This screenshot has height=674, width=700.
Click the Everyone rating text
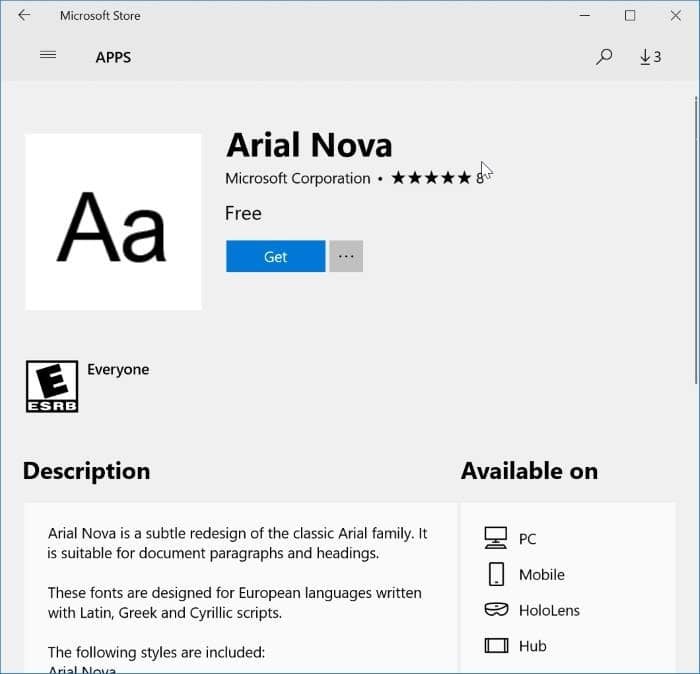pos(118,370)
